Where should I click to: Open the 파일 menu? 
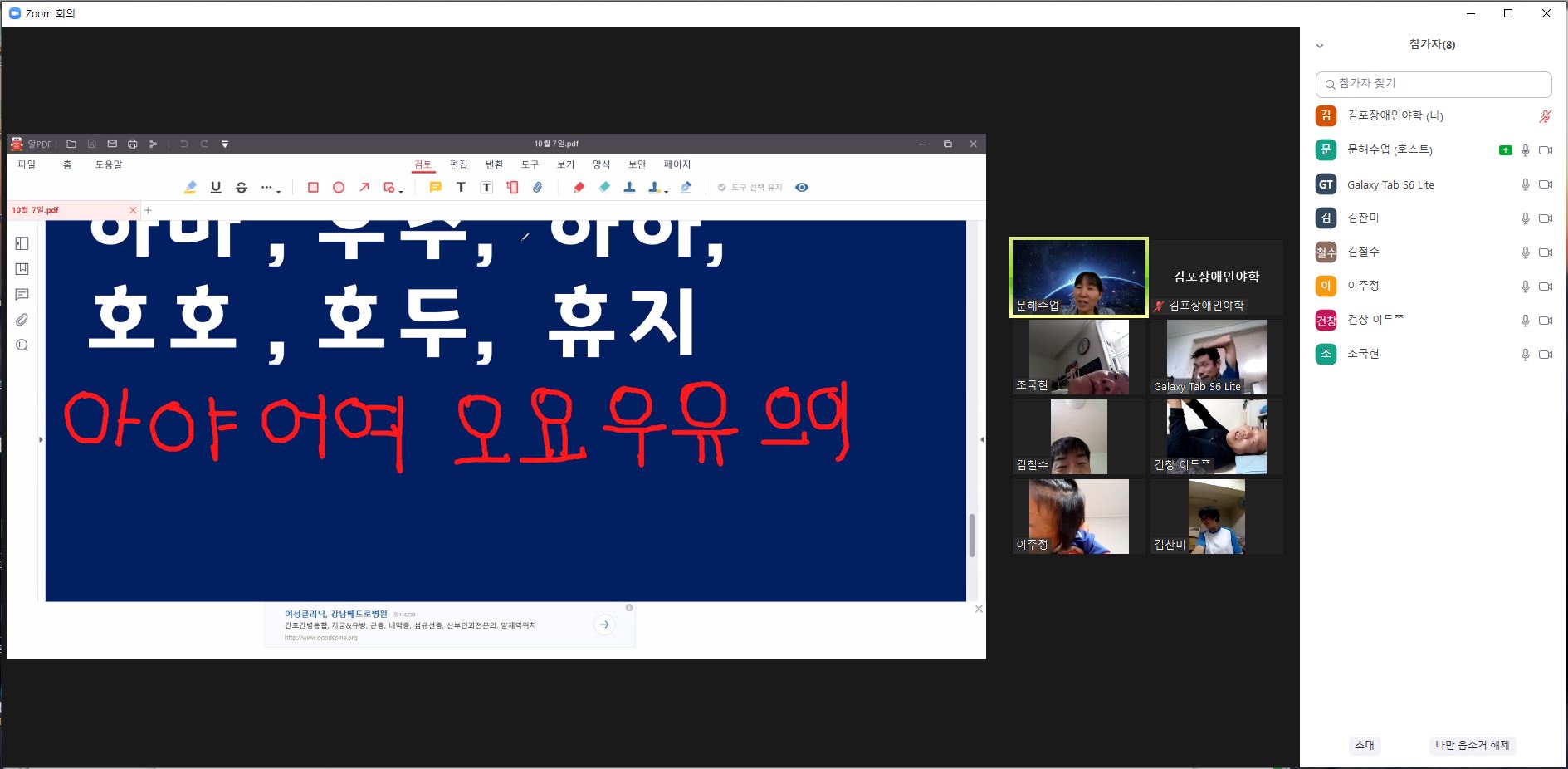point(27,164)
